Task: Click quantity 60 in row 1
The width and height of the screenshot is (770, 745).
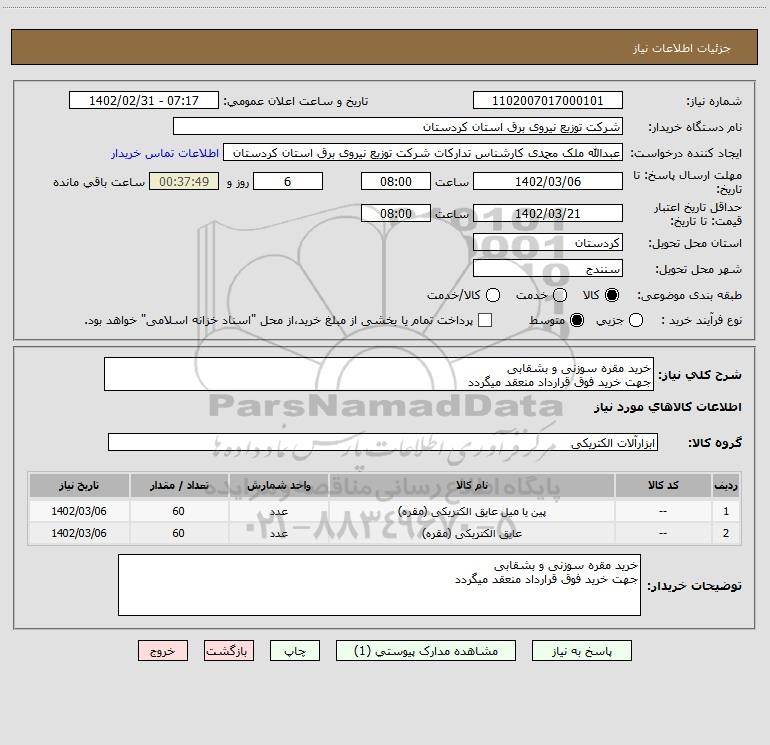Action: (178, 511)
